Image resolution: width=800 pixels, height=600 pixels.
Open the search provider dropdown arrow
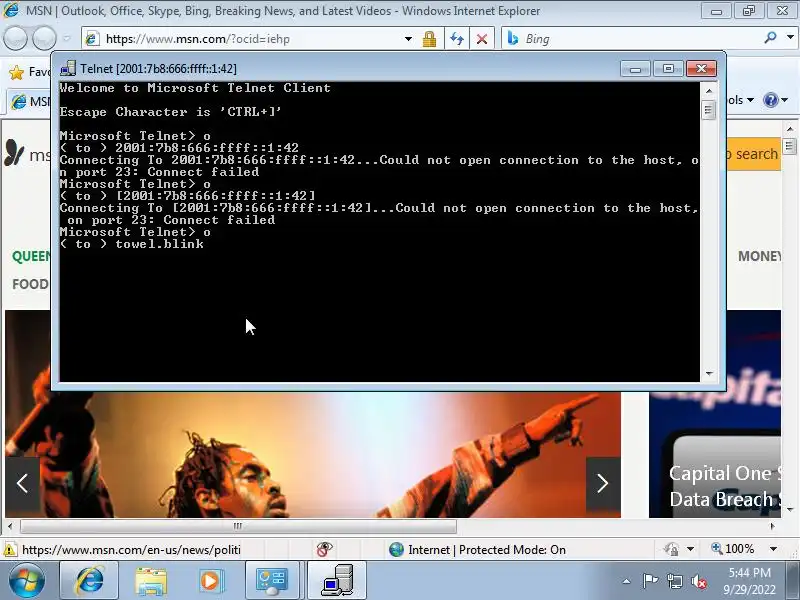pyautogui.click(x=790, y=38)
